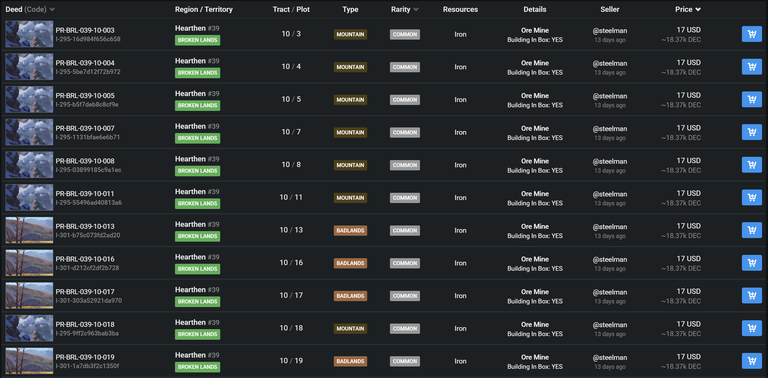Click 17 USD price on row 10 / 3
The width and height of the screenshot is (768, 378).
[689, 30]
